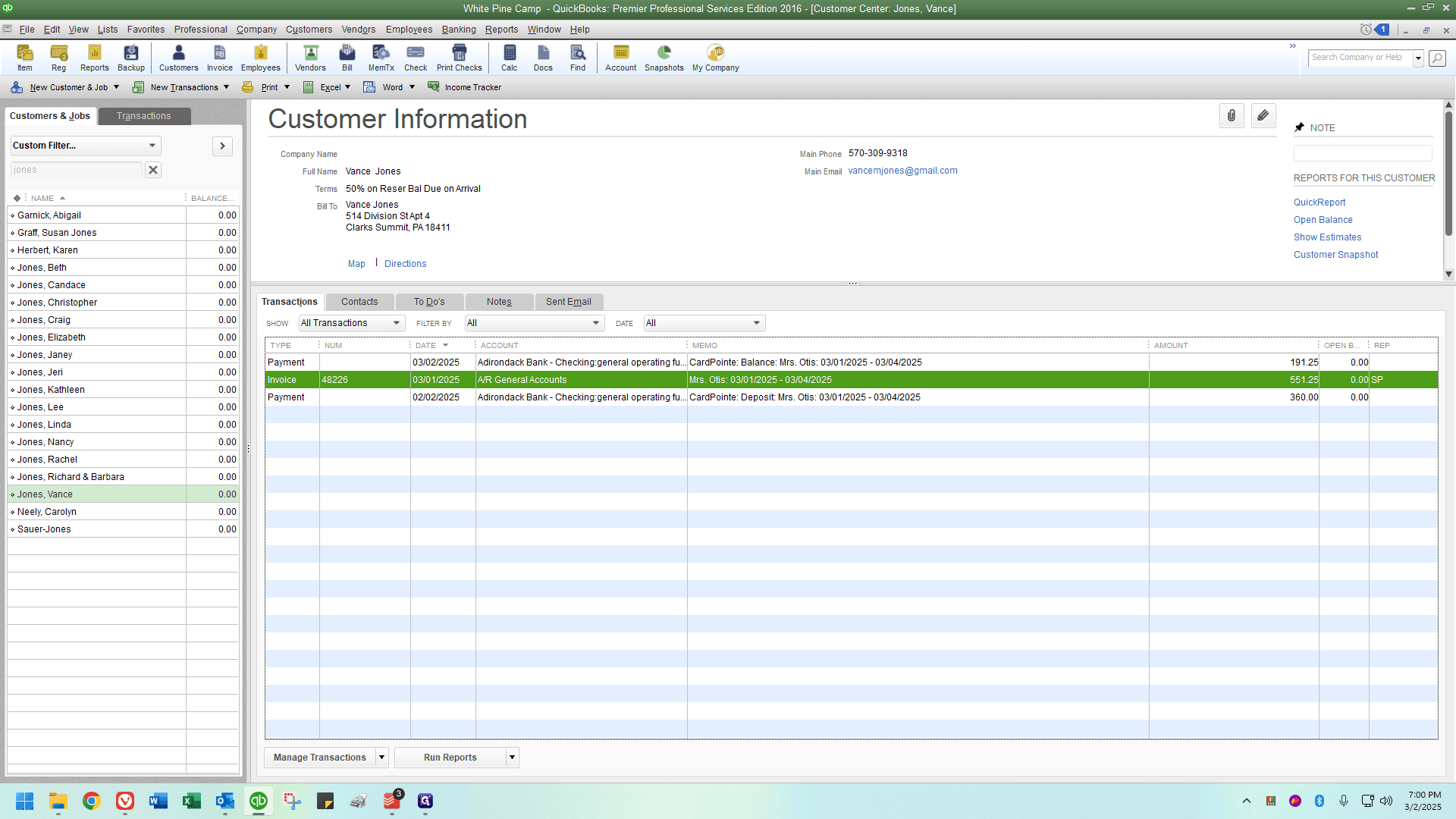Screen dimensions: 1456x819
Task: Select Jones, Kathleen in customer list
Action: point(123,390)
